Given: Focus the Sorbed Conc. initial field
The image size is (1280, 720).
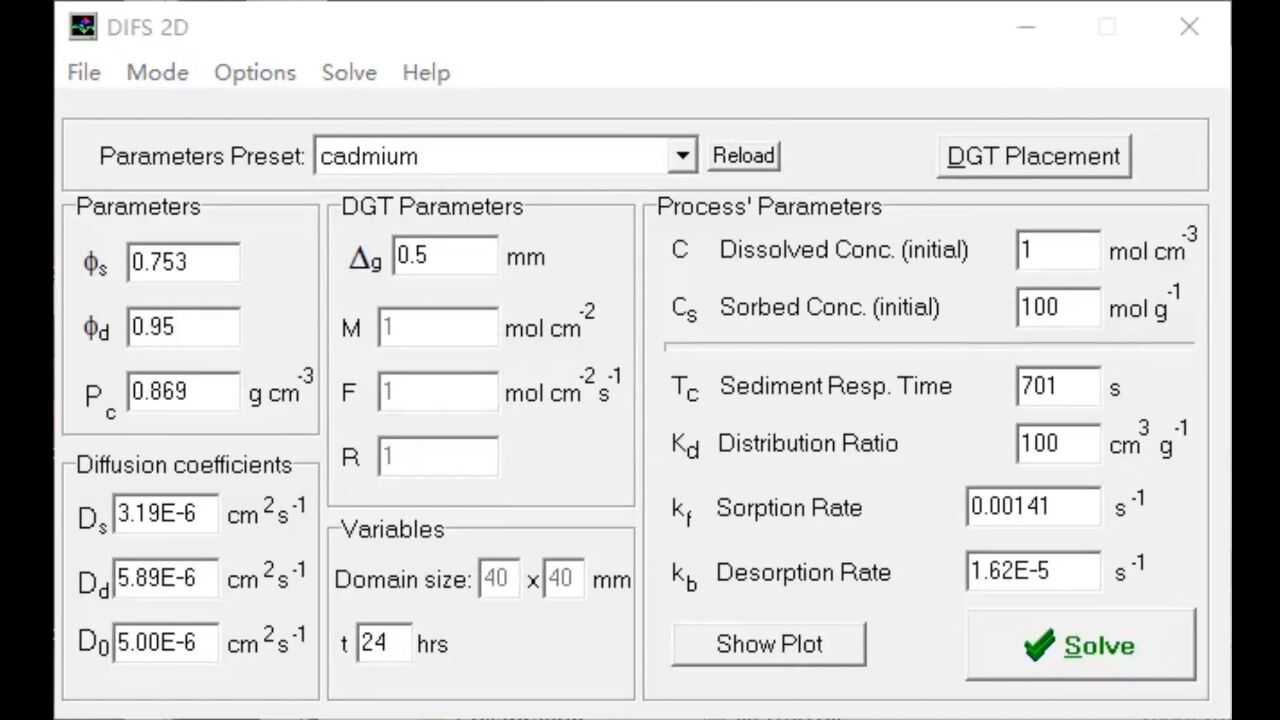Looking at the screenshot, I should [x=1057, y=307].
